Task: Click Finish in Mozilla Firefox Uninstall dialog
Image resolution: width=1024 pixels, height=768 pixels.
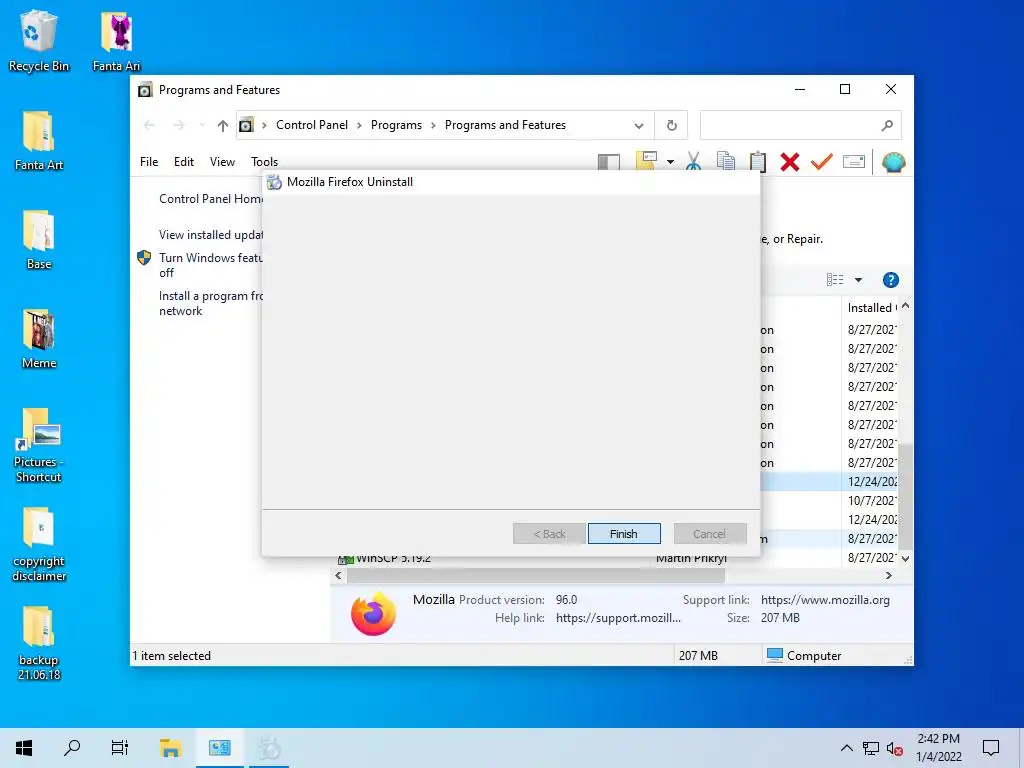Action: point(624,534)
